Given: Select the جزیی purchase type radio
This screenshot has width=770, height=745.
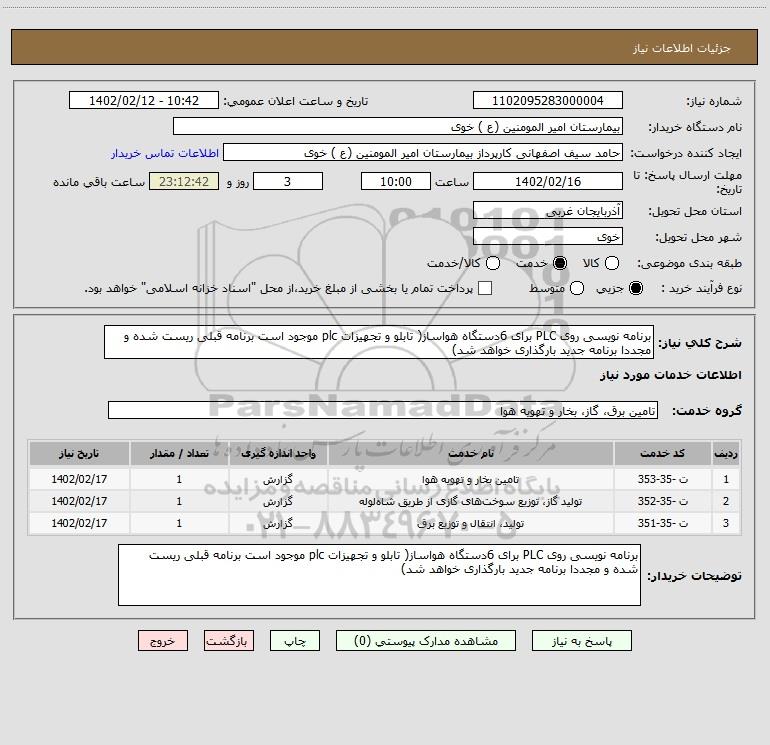Looking at the screenshot, I should pyautogui.click(x=636, y=288).
